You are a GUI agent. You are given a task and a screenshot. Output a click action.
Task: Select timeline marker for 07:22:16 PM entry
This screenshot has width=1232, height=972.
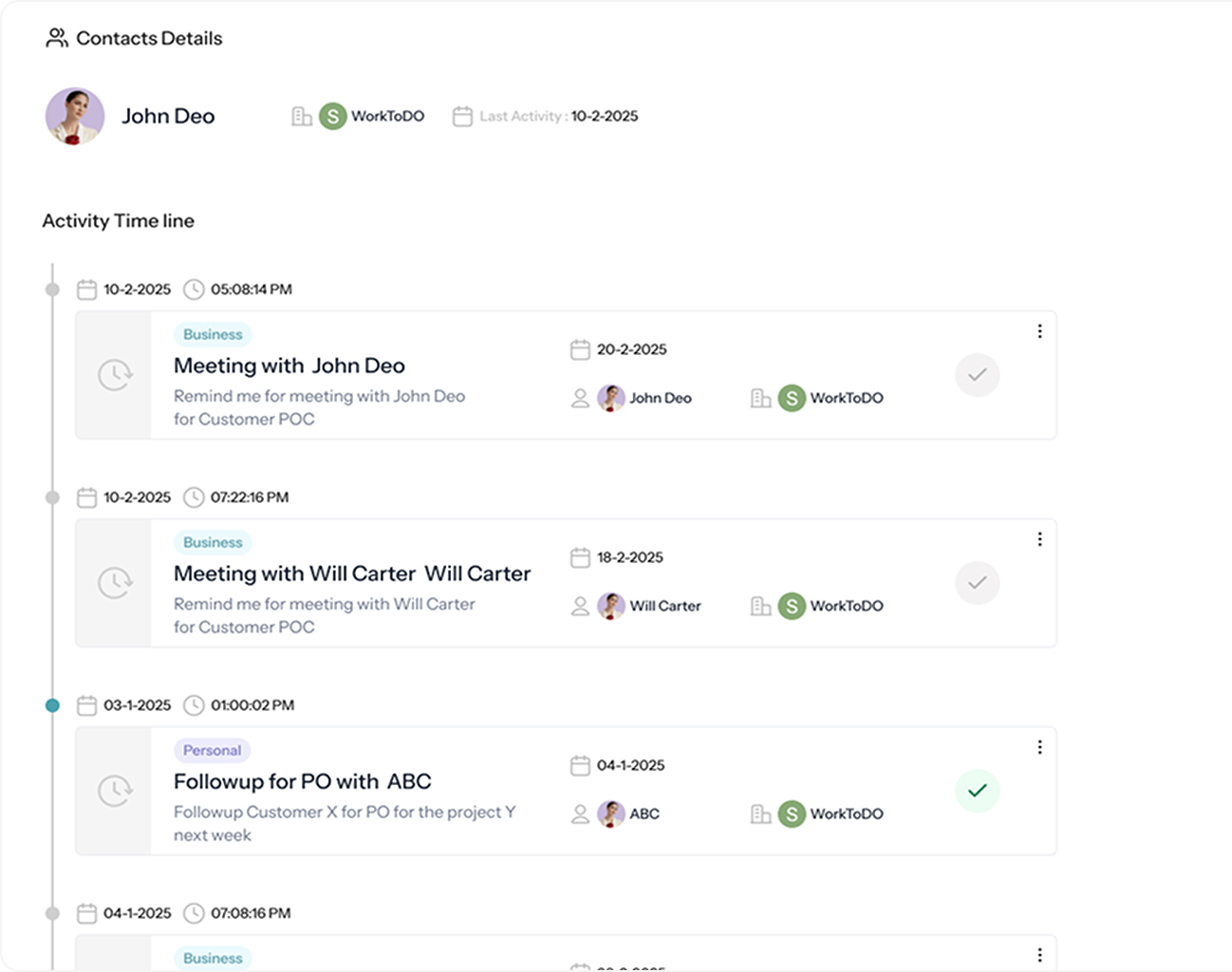point(52,497)
